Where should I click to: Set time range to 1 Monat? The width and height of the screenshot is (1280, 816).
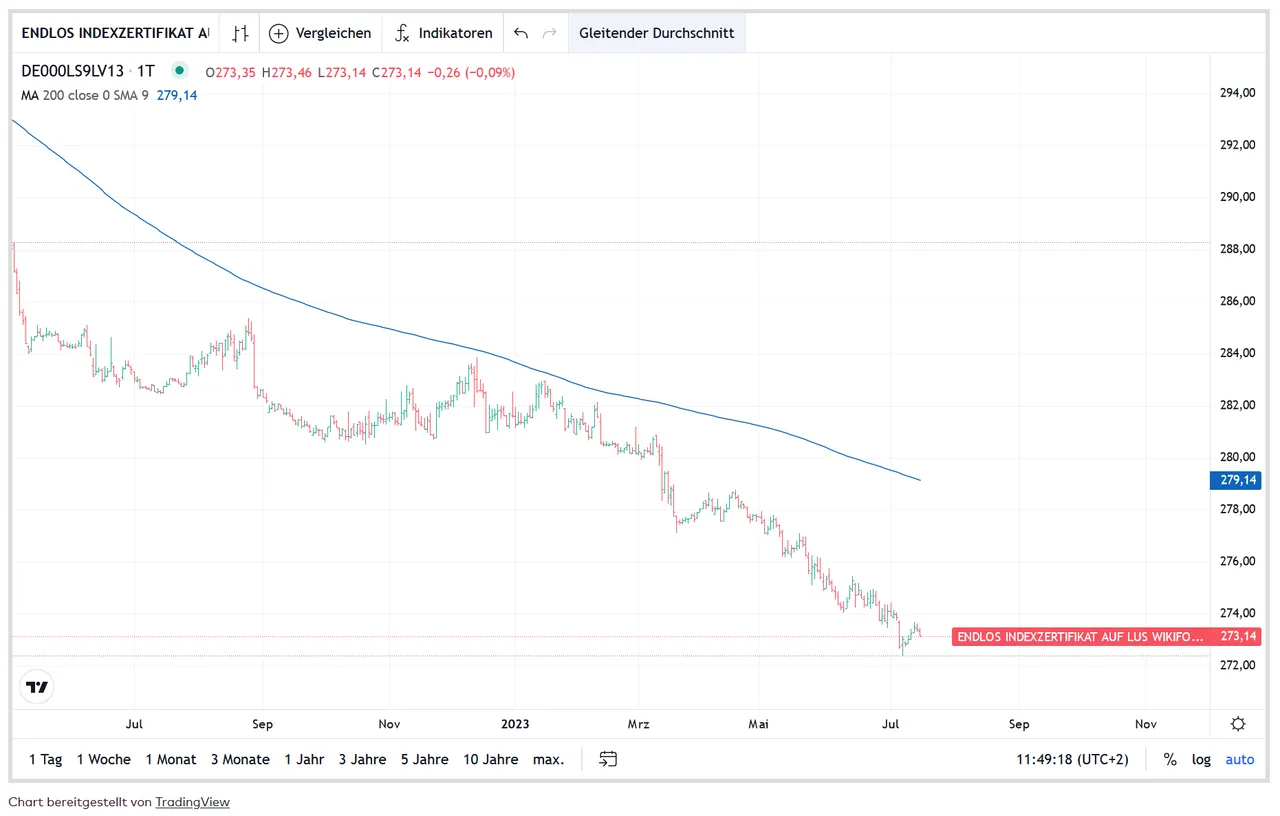pos(171,759)
